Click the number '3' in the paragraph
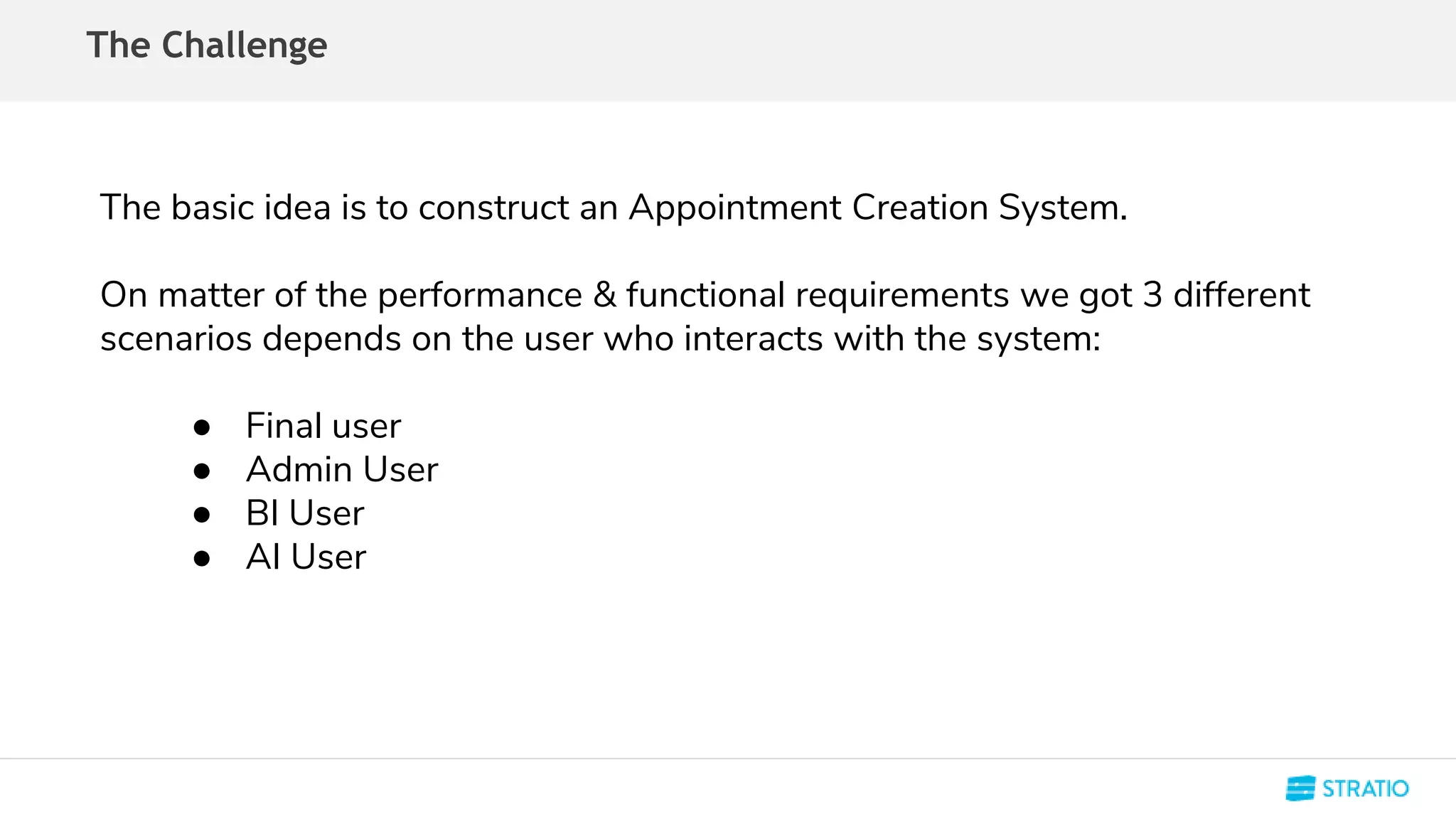1456x819 pixels. [x=1152, y=295]
